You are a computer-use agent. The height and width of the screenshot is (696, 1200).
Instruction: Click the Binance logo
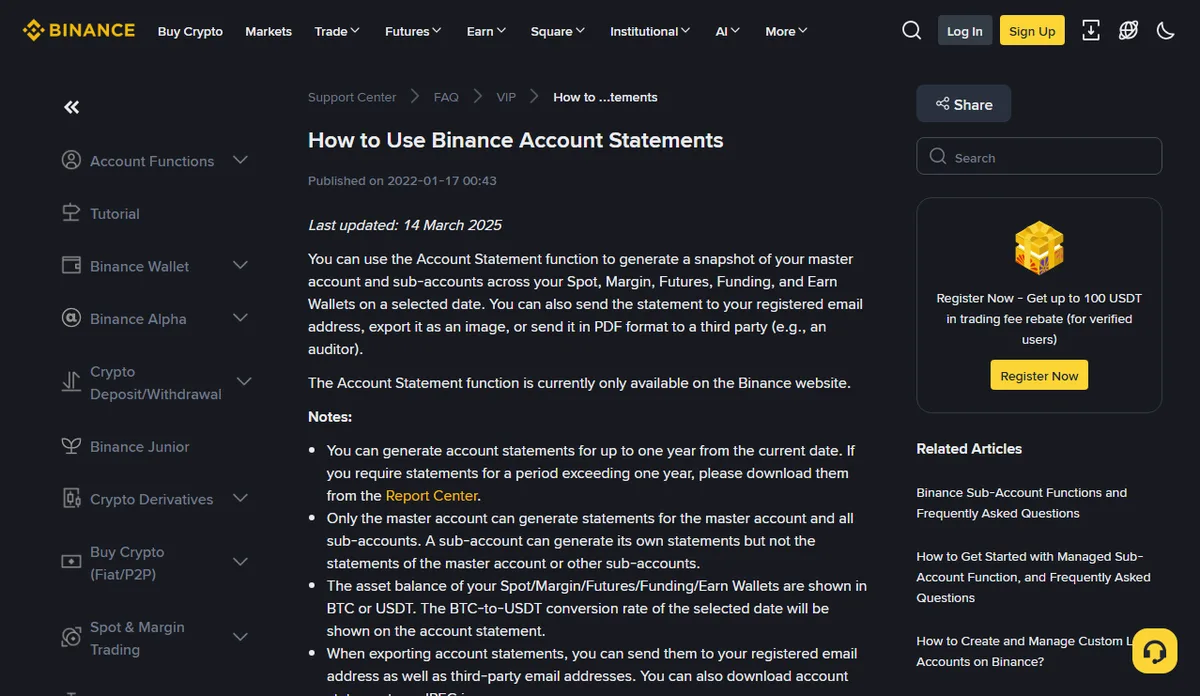[79, 30]
